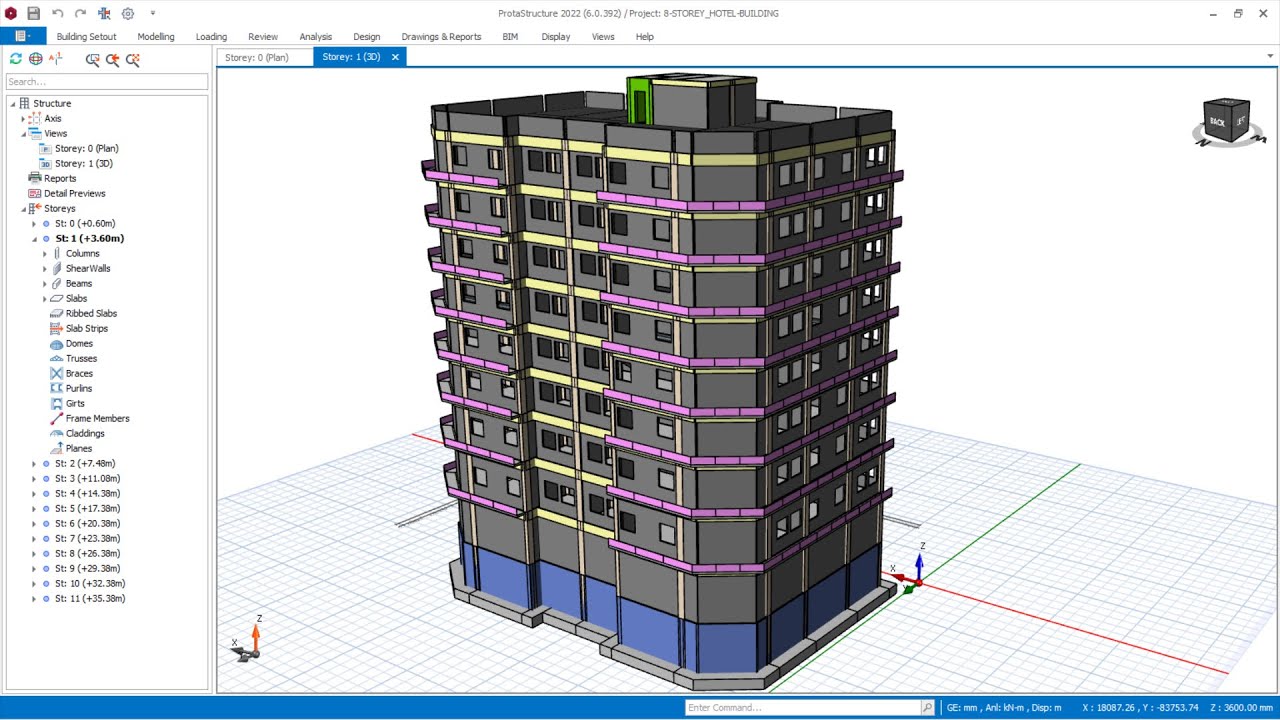Click the third magnifier icon with cross

point(132,59)
